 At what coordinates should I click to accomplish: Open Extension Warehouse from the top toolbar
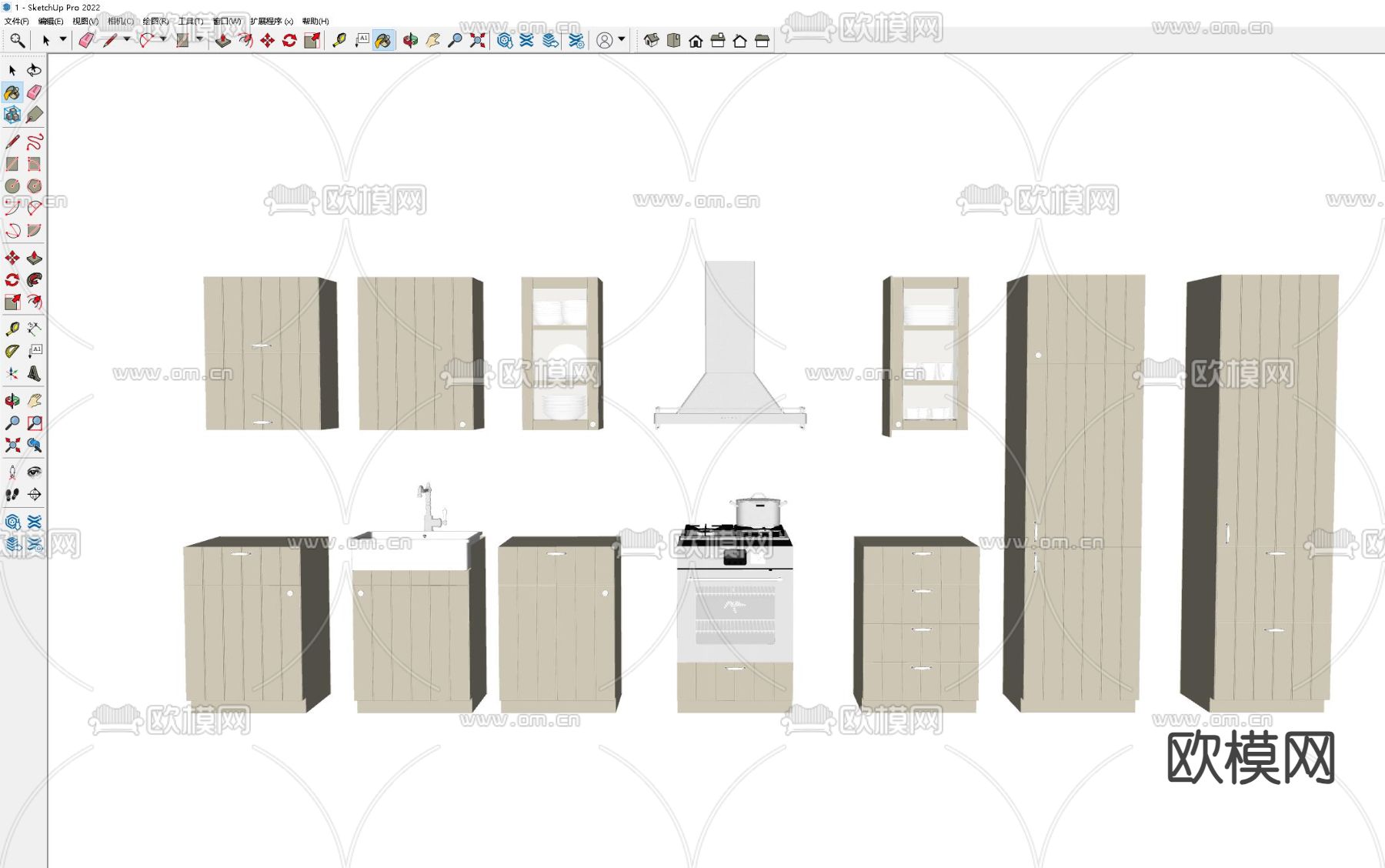point(526,40)
